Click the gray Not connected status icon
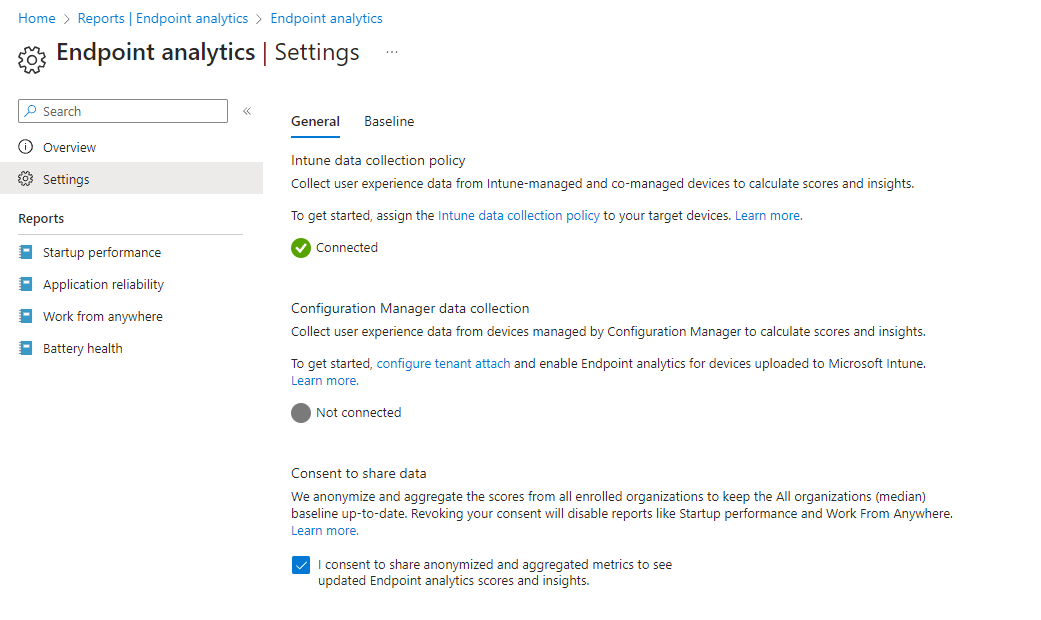The height and width of the screenshot is (620, 1041). click(301, 413)
